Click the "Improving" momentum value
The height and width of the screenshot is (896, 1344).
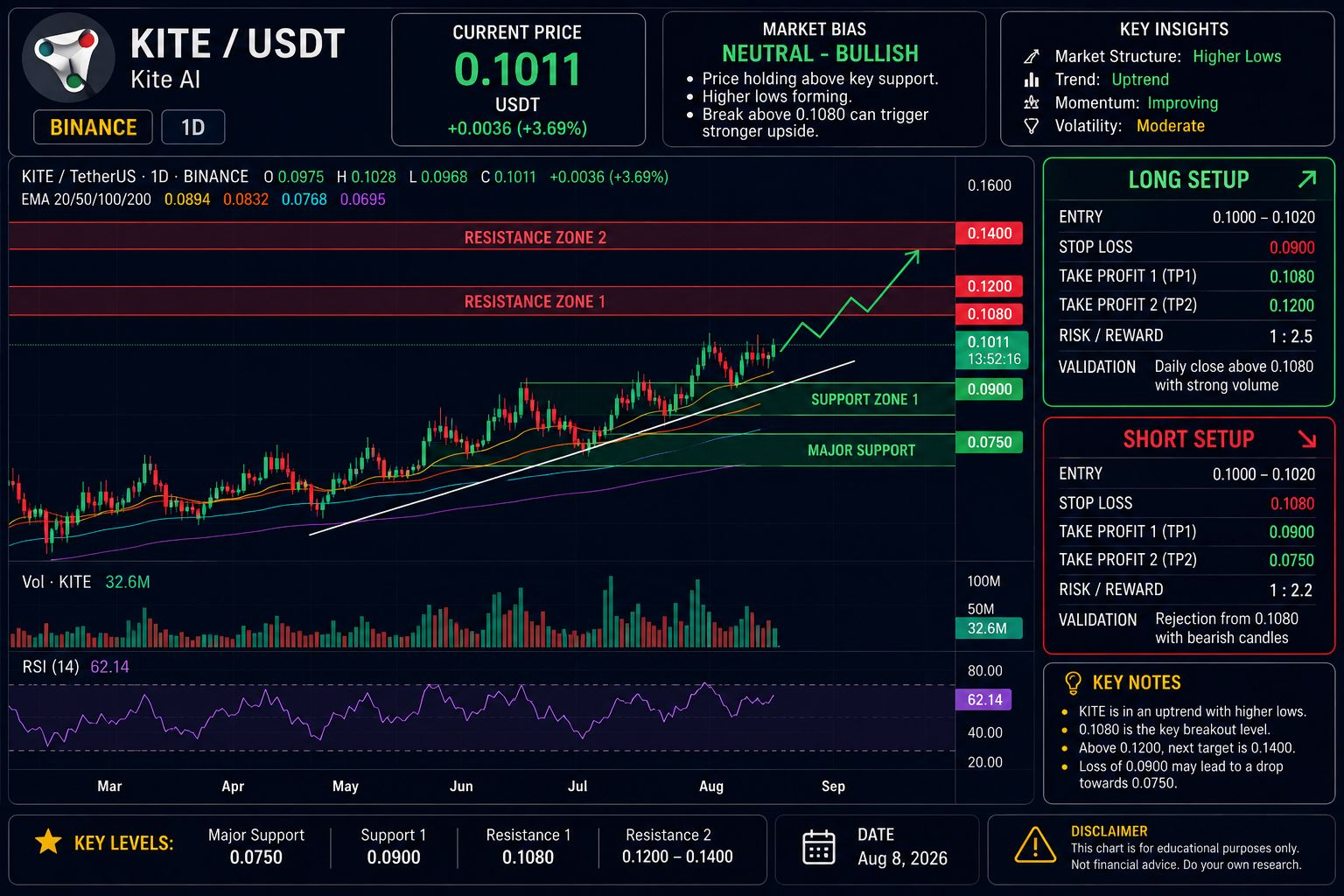pyautogui.click(x=1183, y=103)
